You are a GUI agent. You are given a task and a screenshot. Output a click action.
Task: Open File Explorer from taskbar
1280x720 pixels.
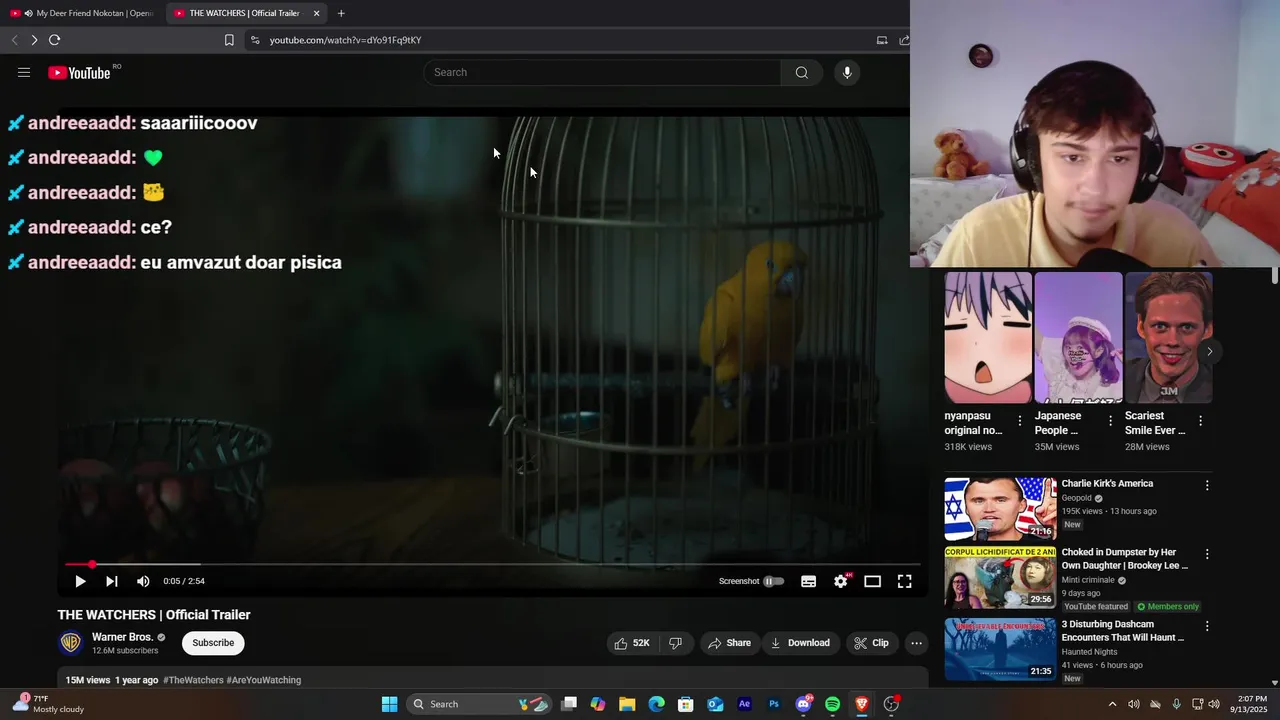pyautogui.click(x=627, y=704)
